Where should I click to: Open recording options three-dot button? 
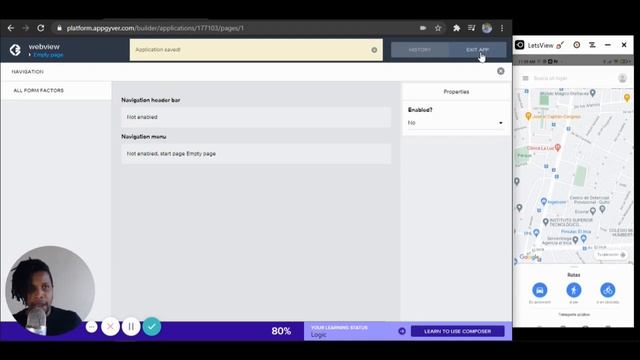[x=91, y=327]
